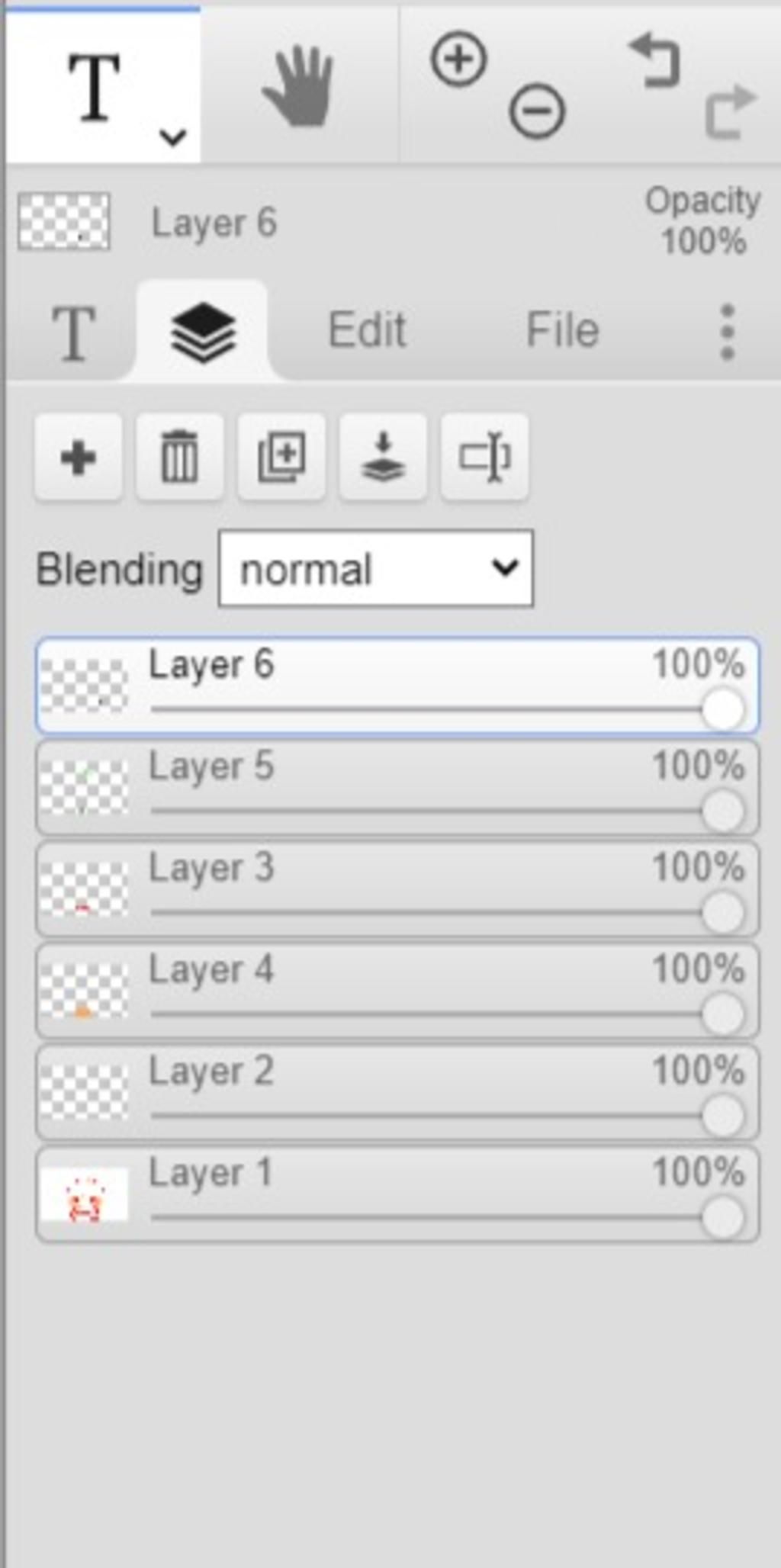Click the redo arrow icon

click(x=731, y=112)
